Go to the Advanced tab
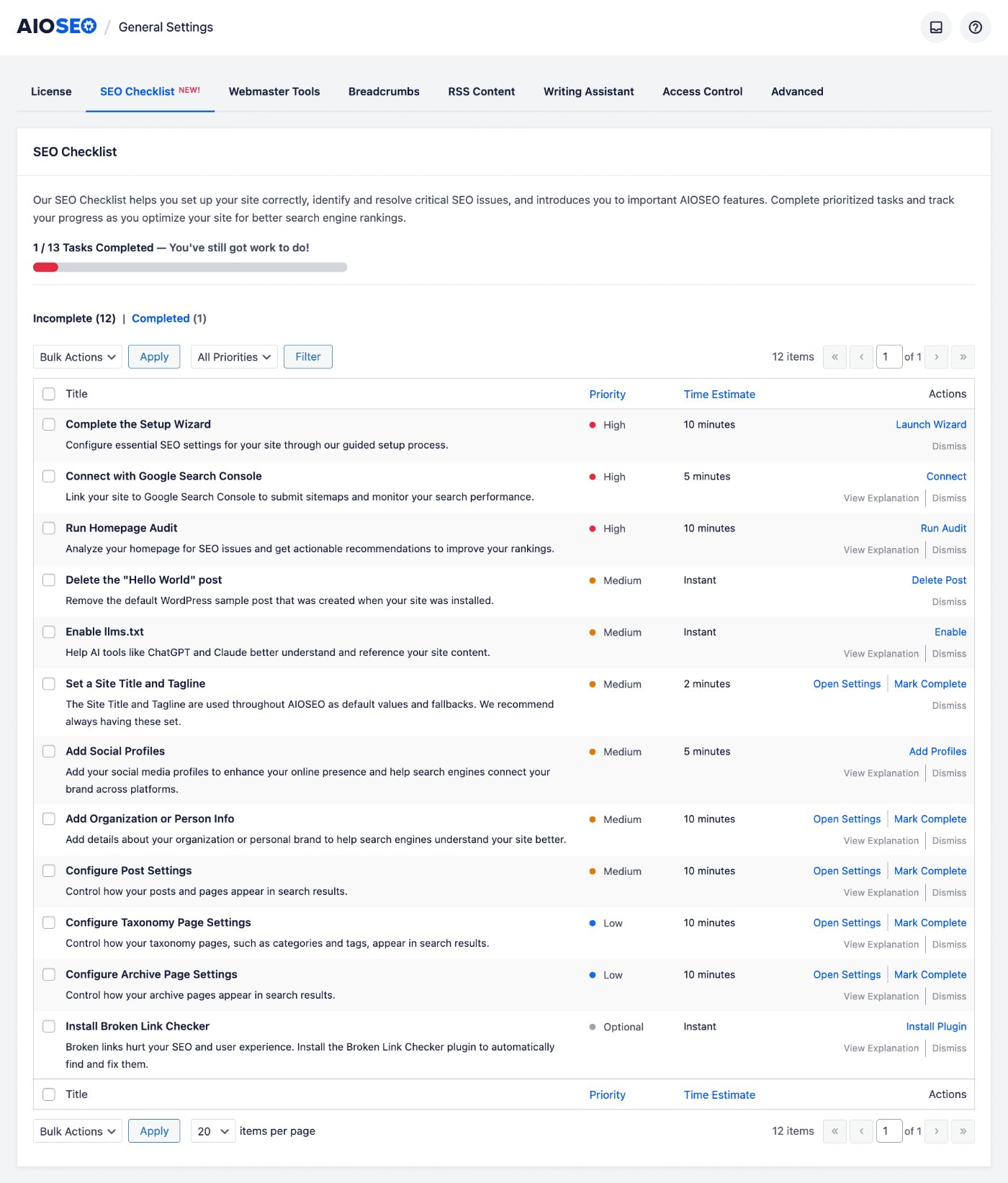Viewport: 1008px width, 1183px height. coord(797,91)
